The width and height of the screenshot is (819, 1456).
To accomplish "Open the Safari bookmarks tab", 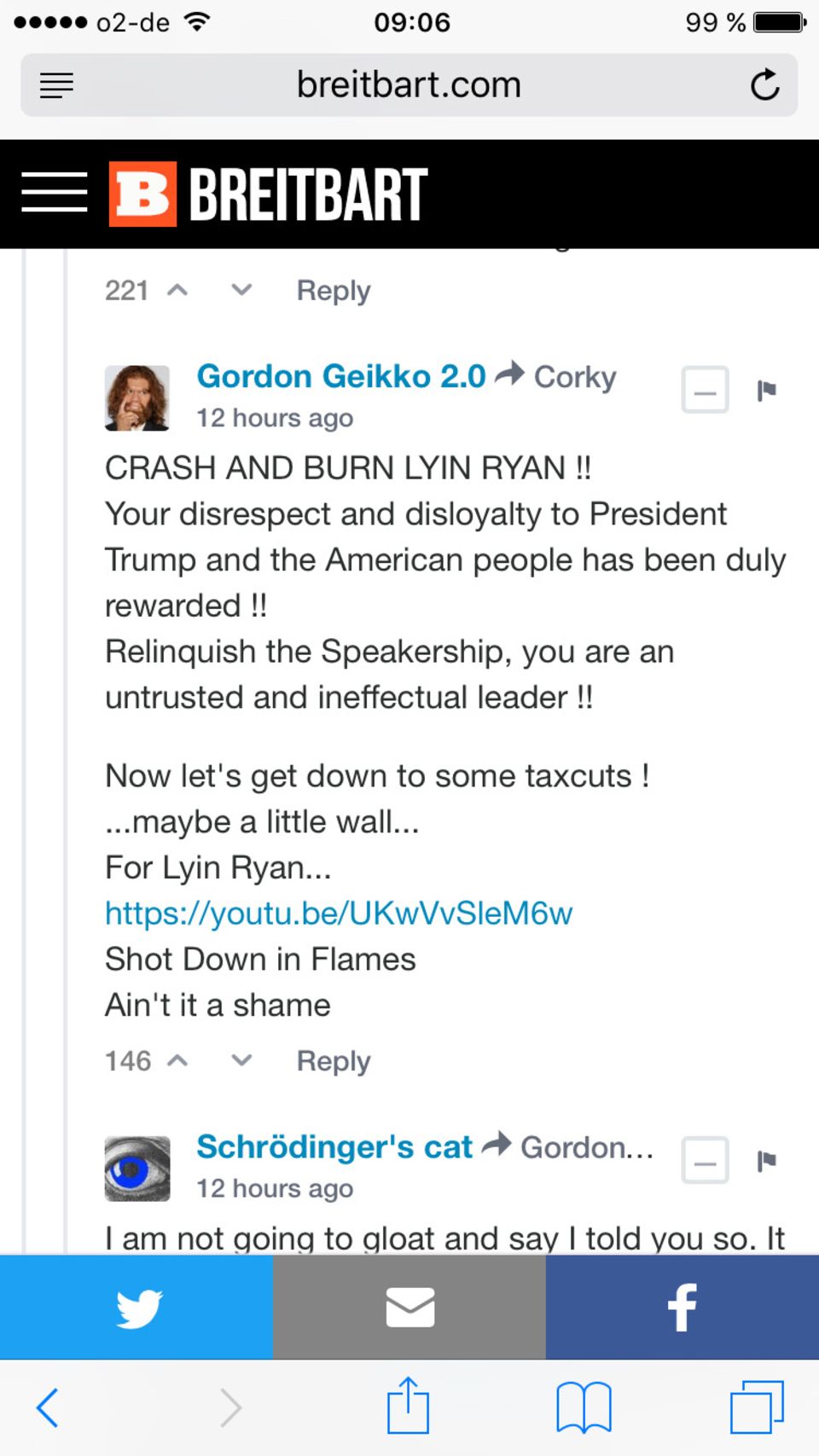I will pos(584,1407).
